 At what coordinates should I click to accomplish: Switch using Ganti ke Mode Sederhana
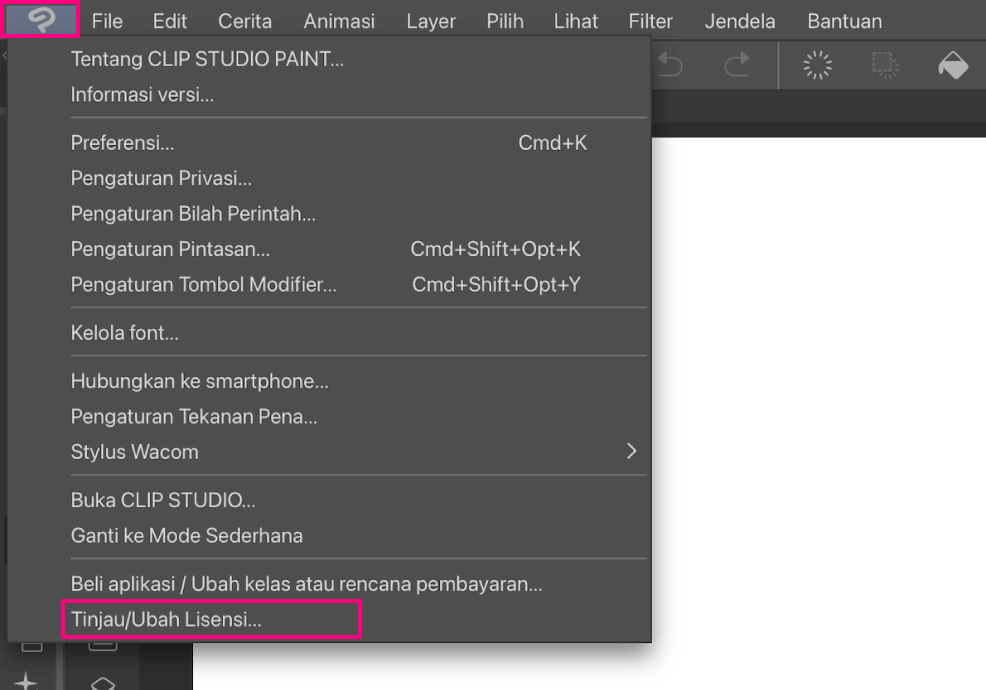point(187,536)
